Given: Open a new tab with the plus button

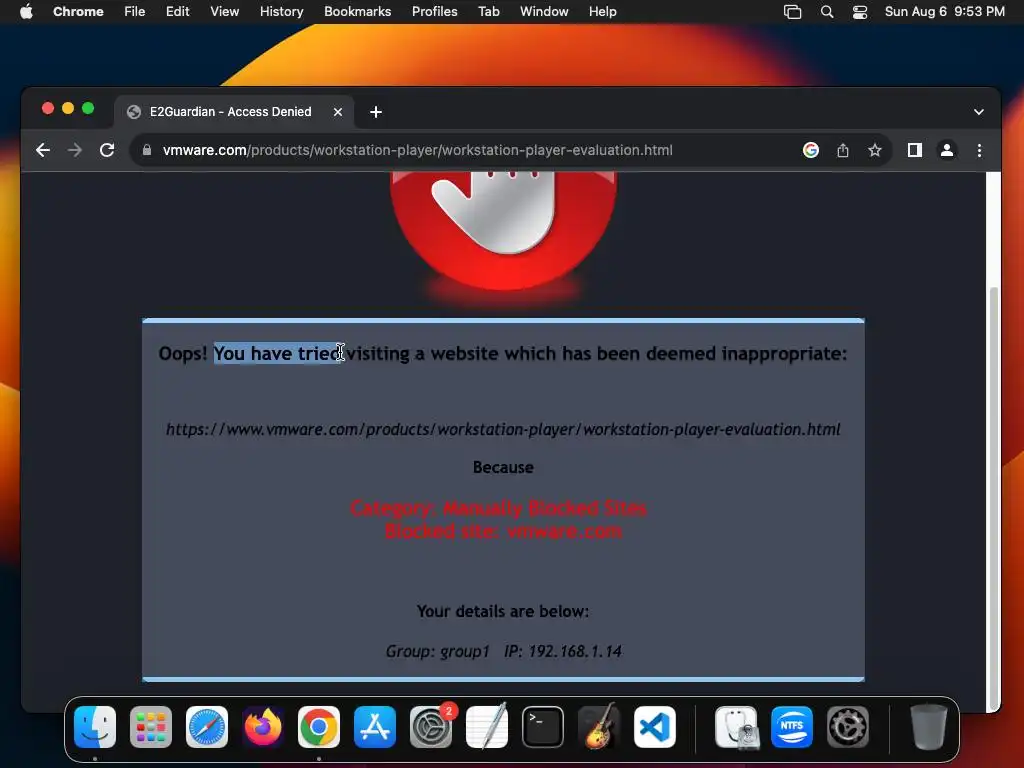Looking at the screenshot, I should (x=376, y=112).
